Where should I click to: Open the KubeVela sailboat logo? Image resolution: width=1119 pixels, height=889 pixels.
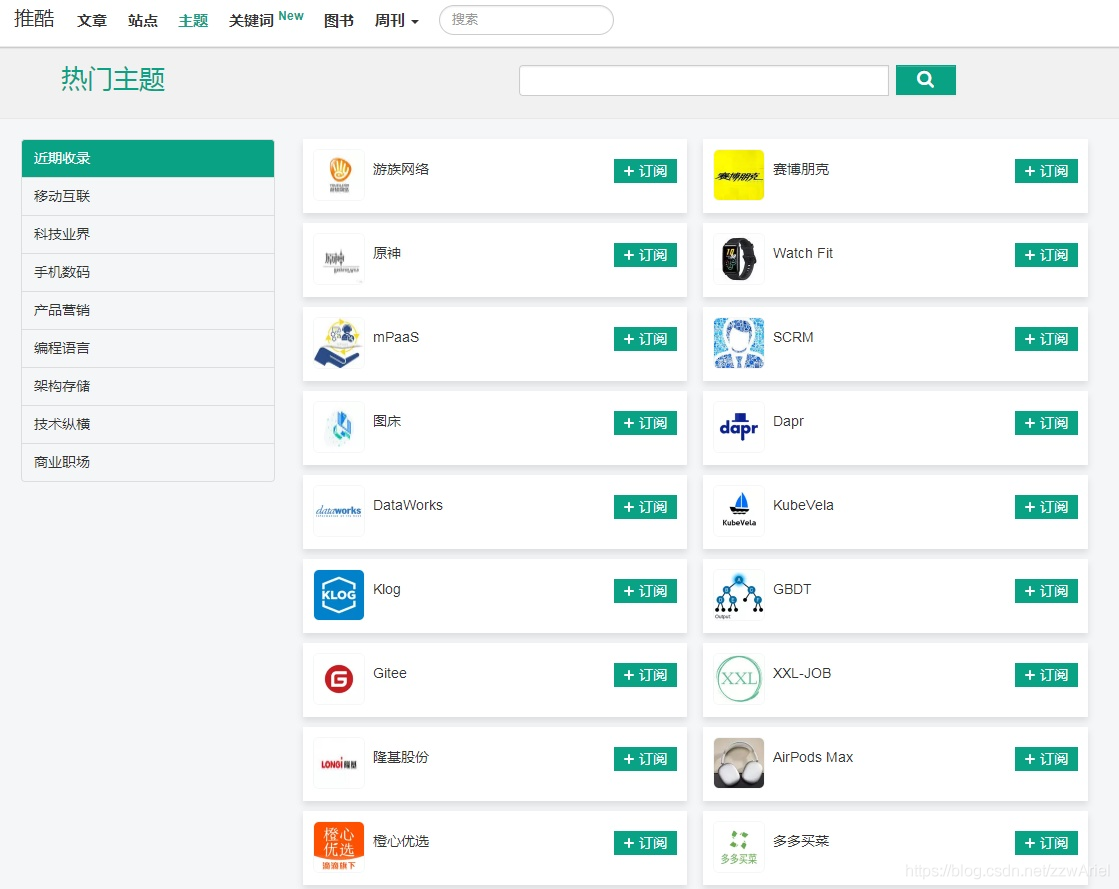tap(739, 511)
